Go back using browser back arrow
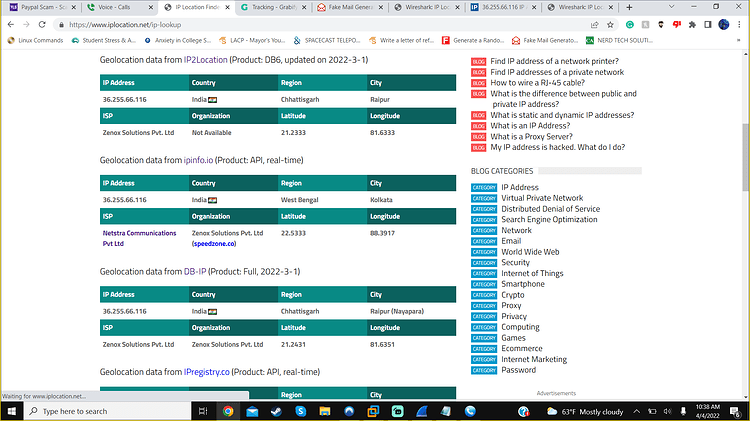This screenshot has width=750, height=421. [x=11, y=24]
